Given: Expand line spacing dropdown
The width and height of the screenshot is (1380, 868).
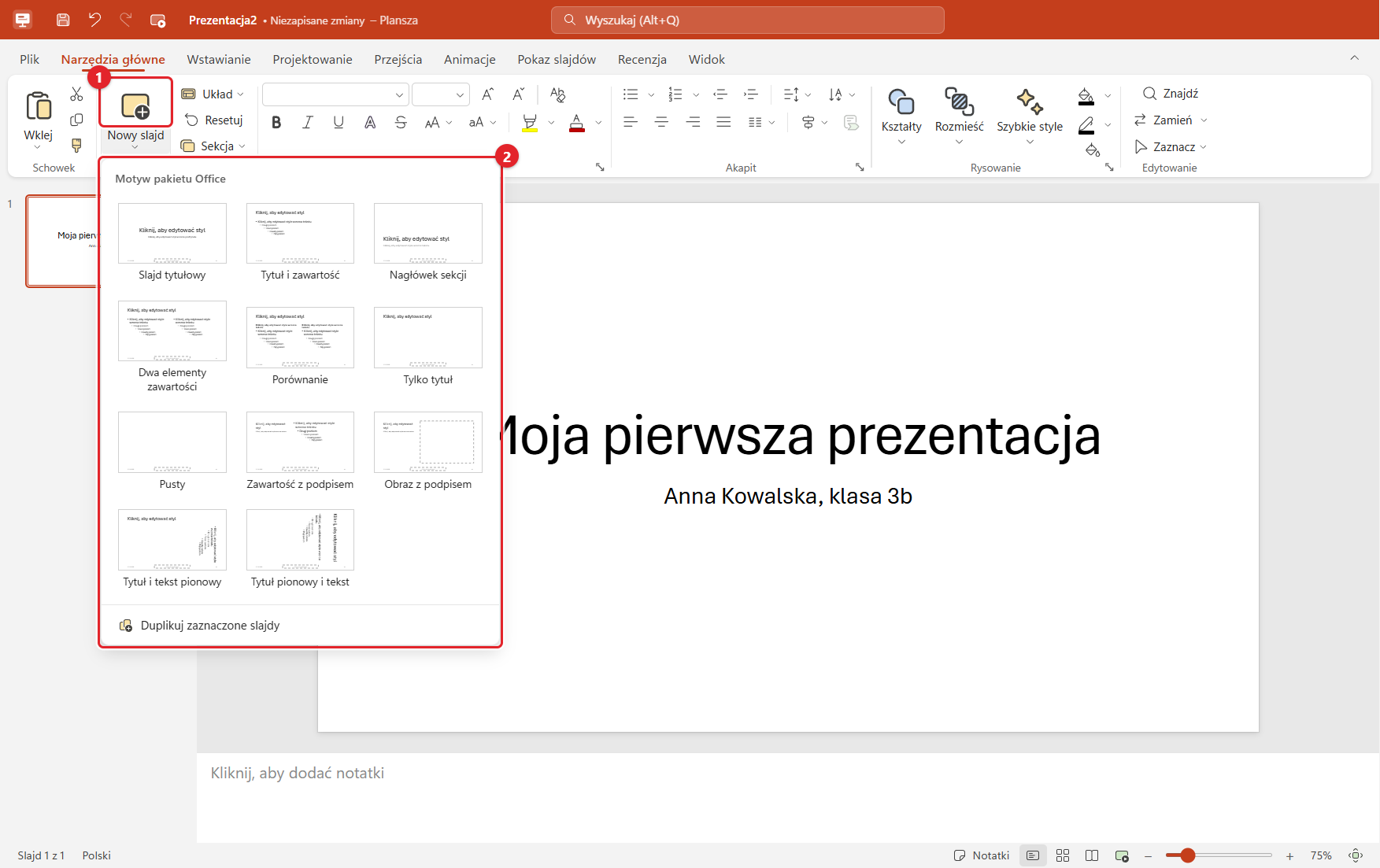Looking at the screenshot, I should pos(808,95).
